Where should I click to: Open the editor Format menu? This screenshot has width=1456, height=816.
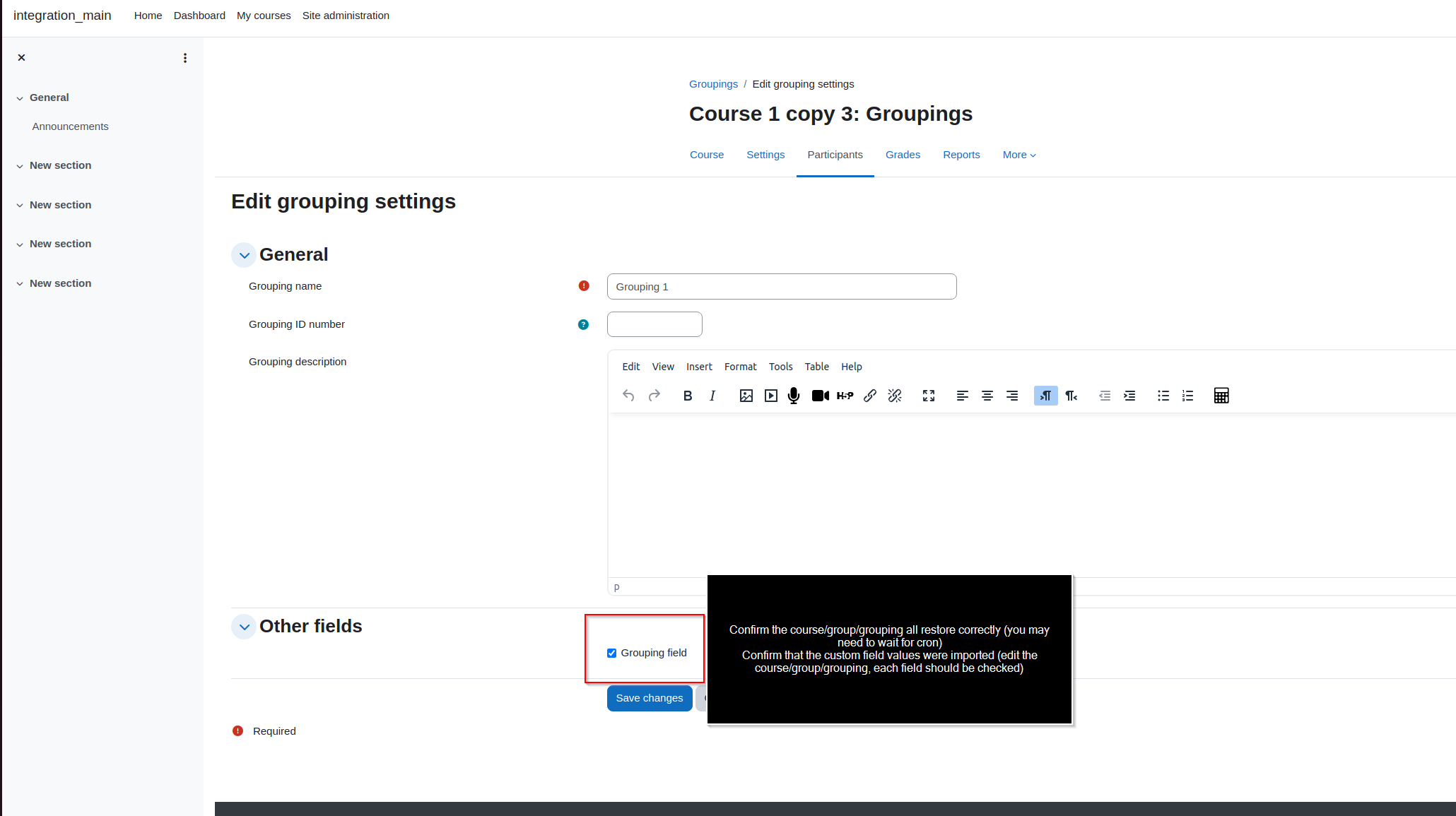click(740, 367)
